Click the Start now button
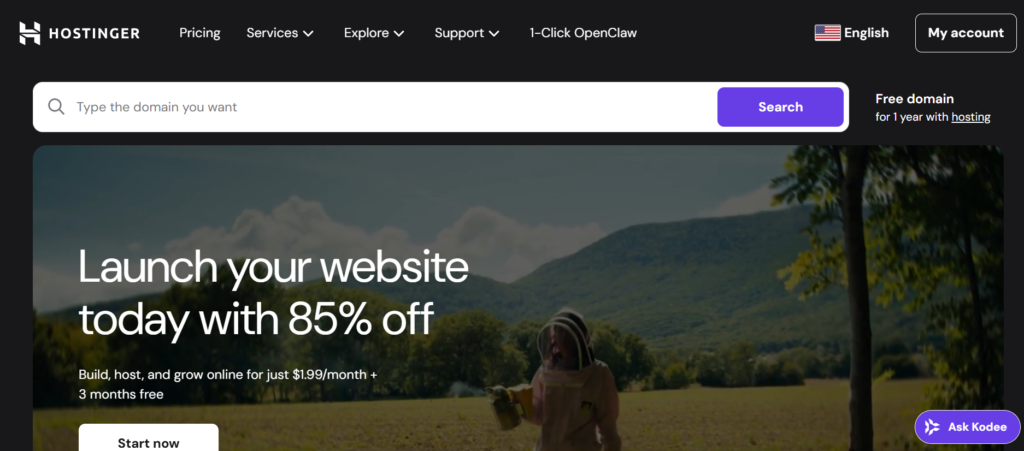 point(148,441)
